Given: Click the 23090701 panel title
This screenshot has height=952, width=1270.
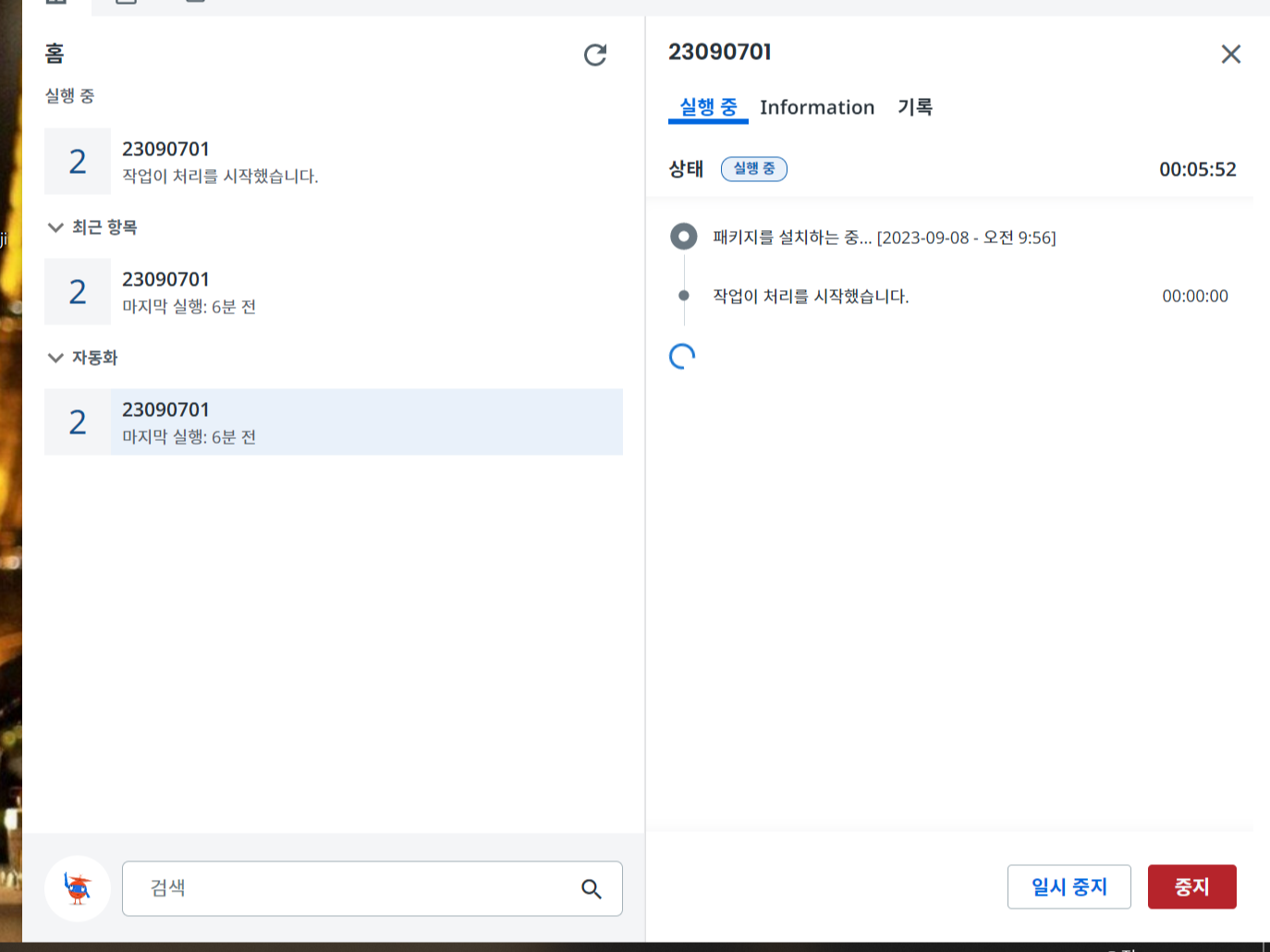Looking at the screenshot, I should [x=720, y=52].
